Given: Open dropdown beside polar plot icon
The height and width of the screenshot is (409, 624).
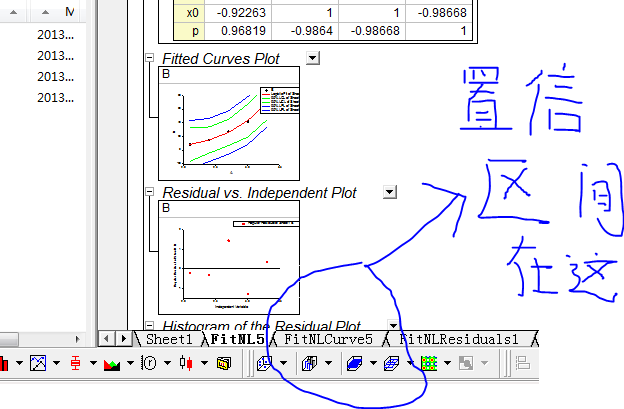Looking at the screenshot, I should coord(168,363).
